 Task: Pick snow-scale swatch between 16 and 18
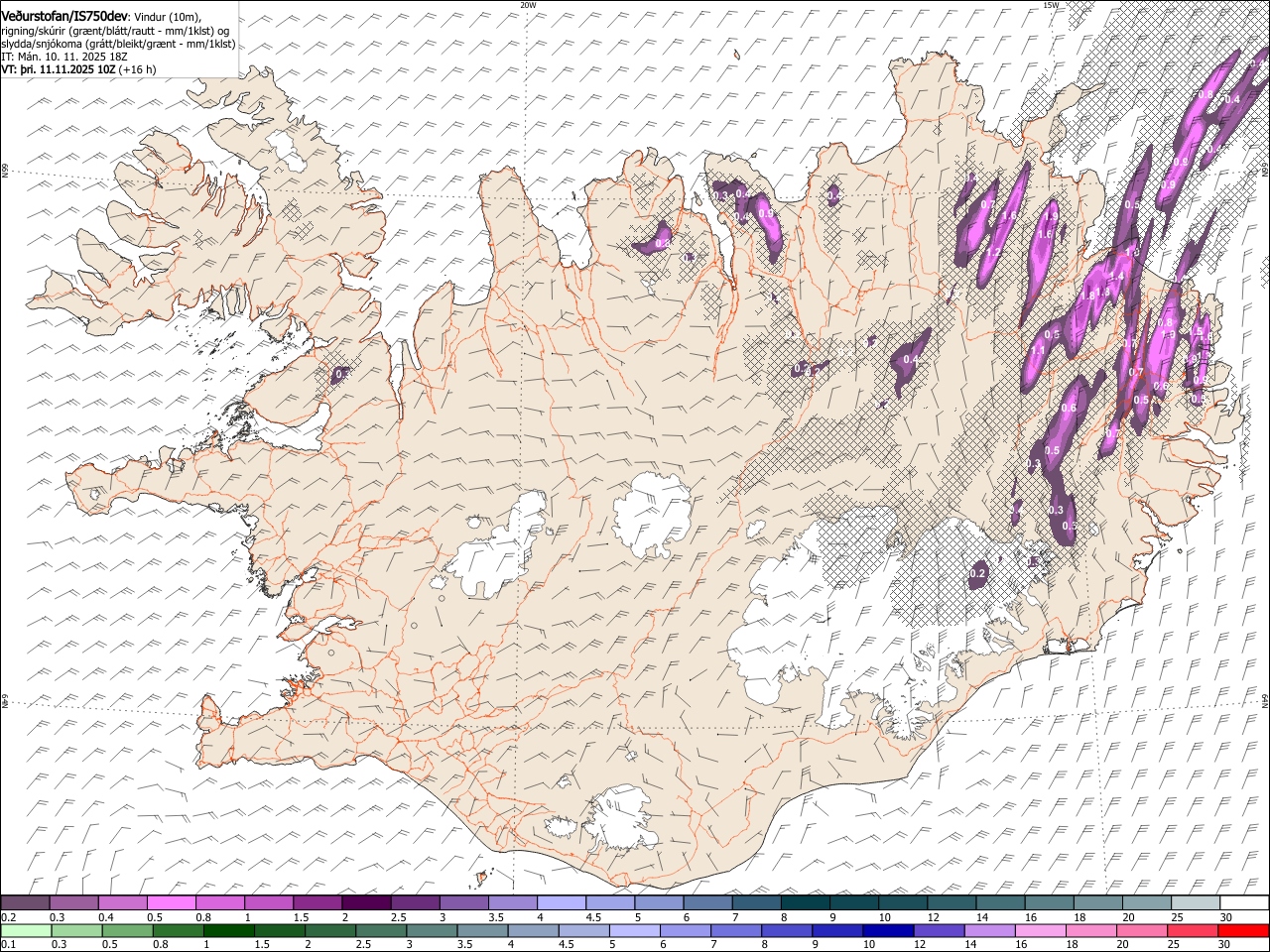pyautogui.click(x=1049, y=902)
